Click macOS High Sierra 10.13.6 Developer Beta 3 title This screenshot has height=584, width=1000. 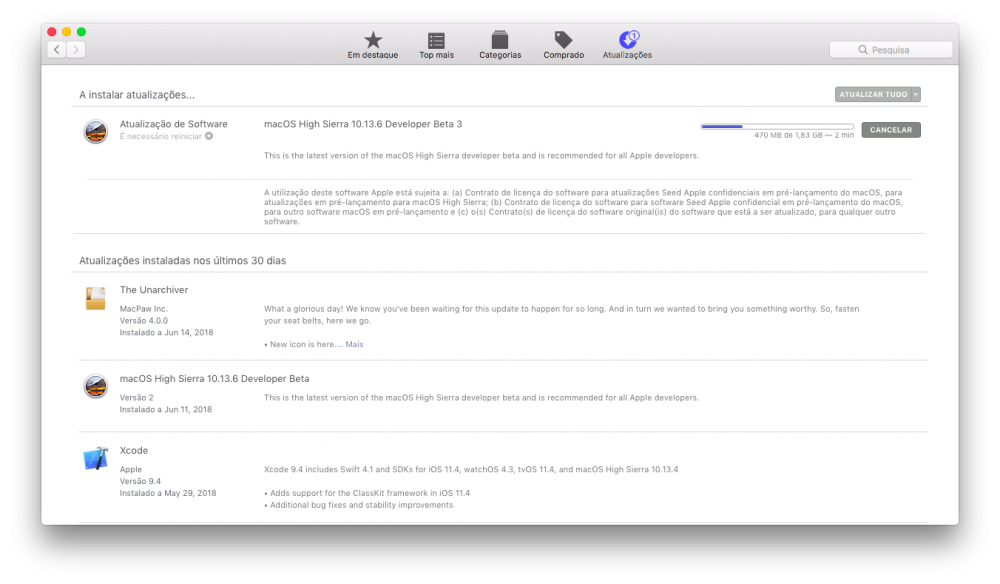tap(363, 124)
